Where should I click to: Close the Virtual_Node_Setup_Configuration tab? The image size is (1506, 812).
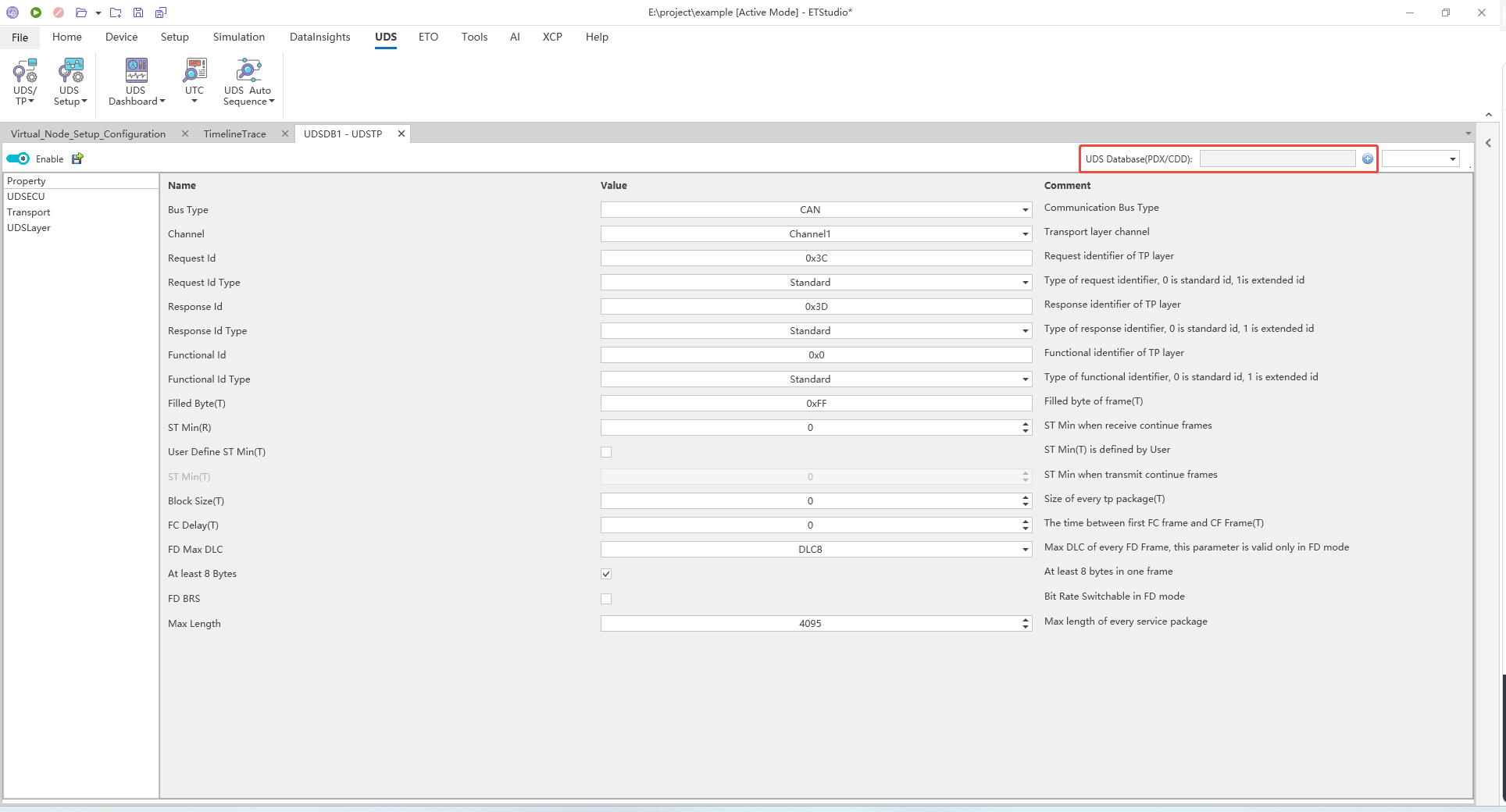(185, 134)
